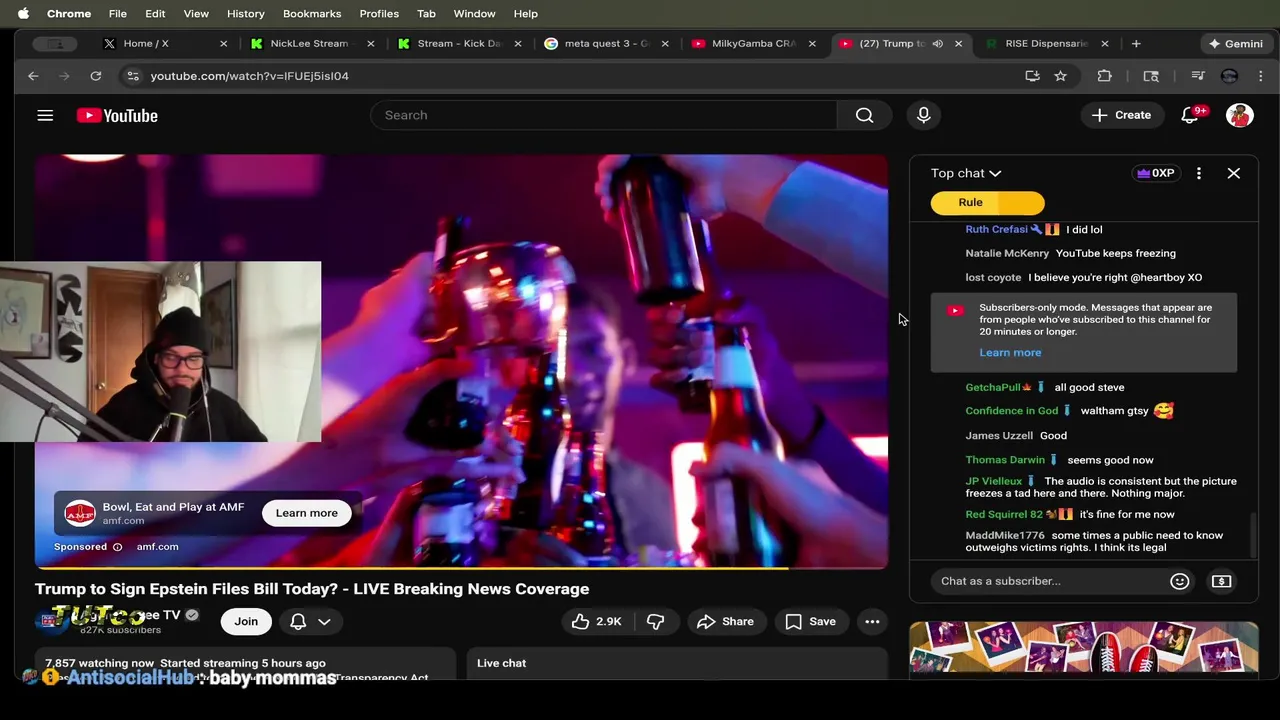Open live chat options menu

[1199, 173]
